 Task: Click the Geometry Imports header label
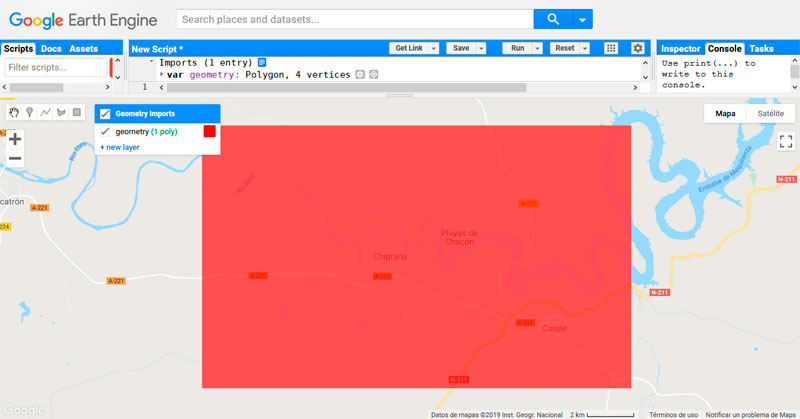[x=145, y=114]
